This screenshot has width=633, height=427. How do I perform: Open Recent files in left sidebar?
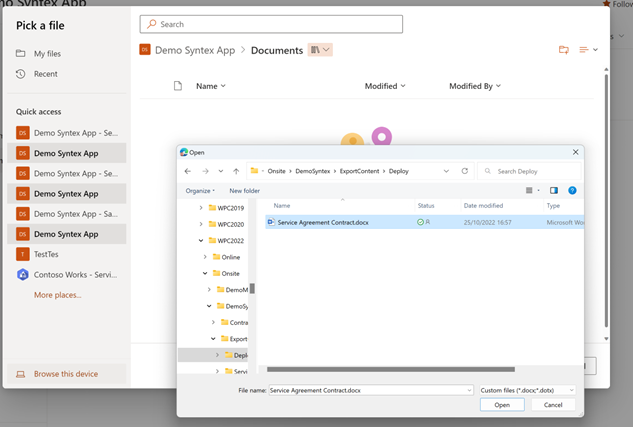[x=45, y=74]
